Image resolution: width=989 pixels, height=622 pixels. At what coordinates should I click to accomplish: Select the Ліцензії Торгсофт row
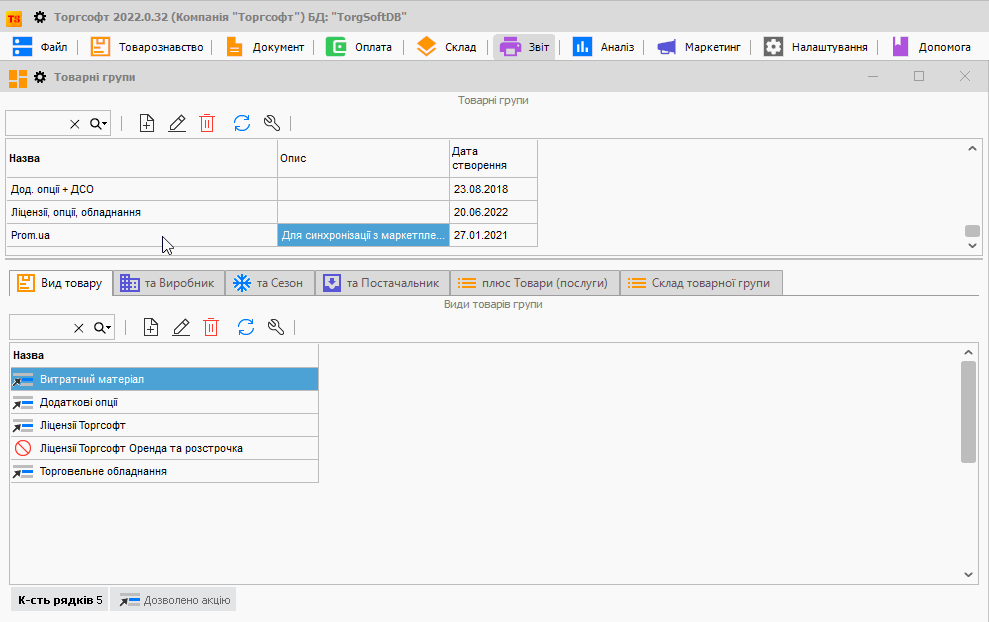83,425
